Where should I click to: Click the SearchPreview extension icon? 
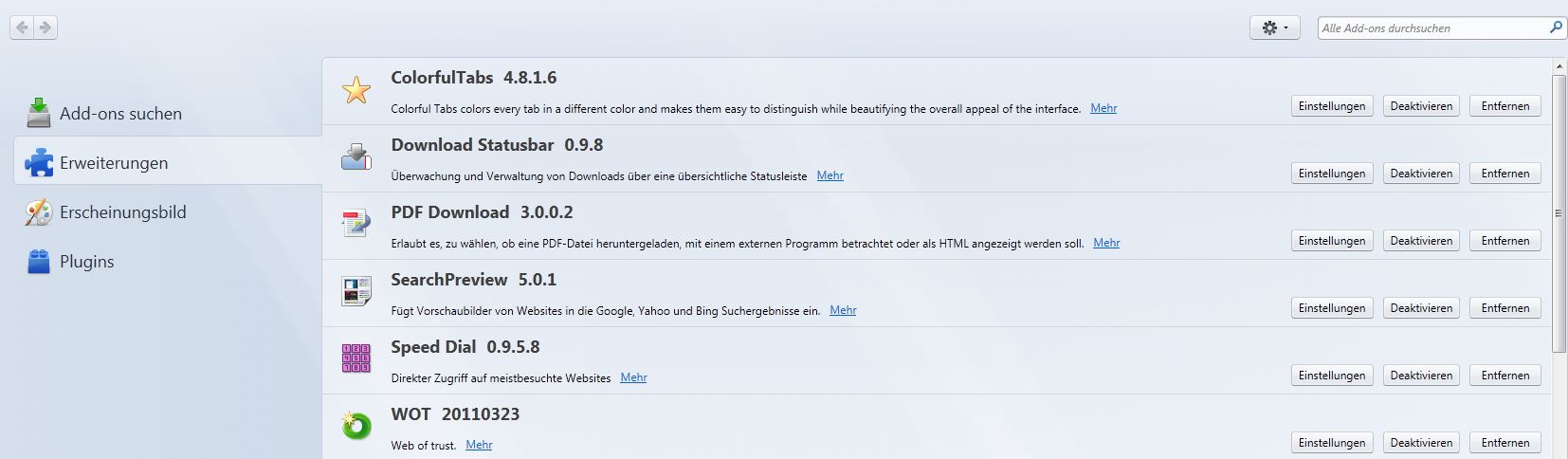[x=356, y=291]
